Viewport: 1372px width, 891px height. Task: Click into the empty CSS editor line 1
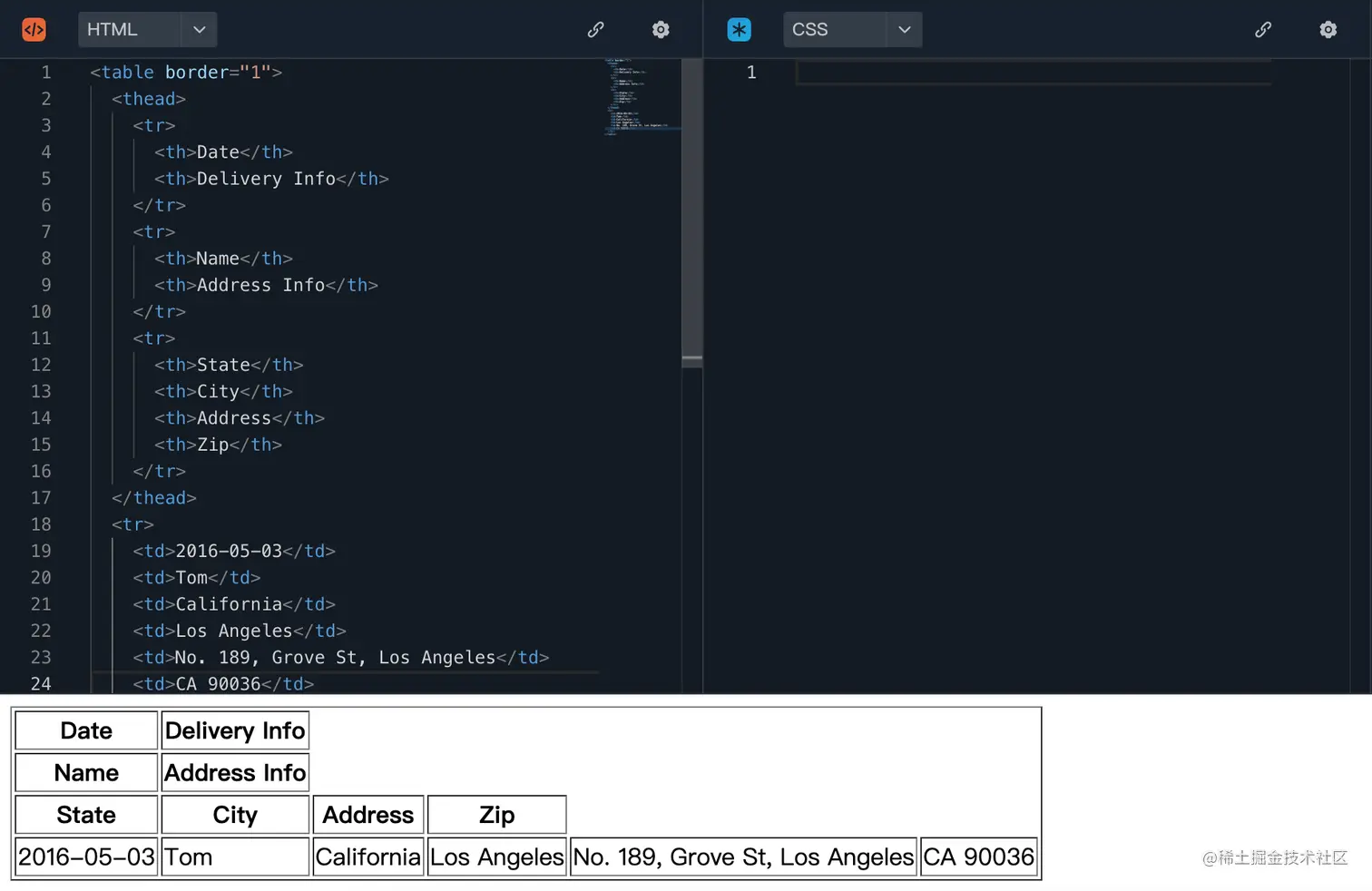(x=1034, y=72)
